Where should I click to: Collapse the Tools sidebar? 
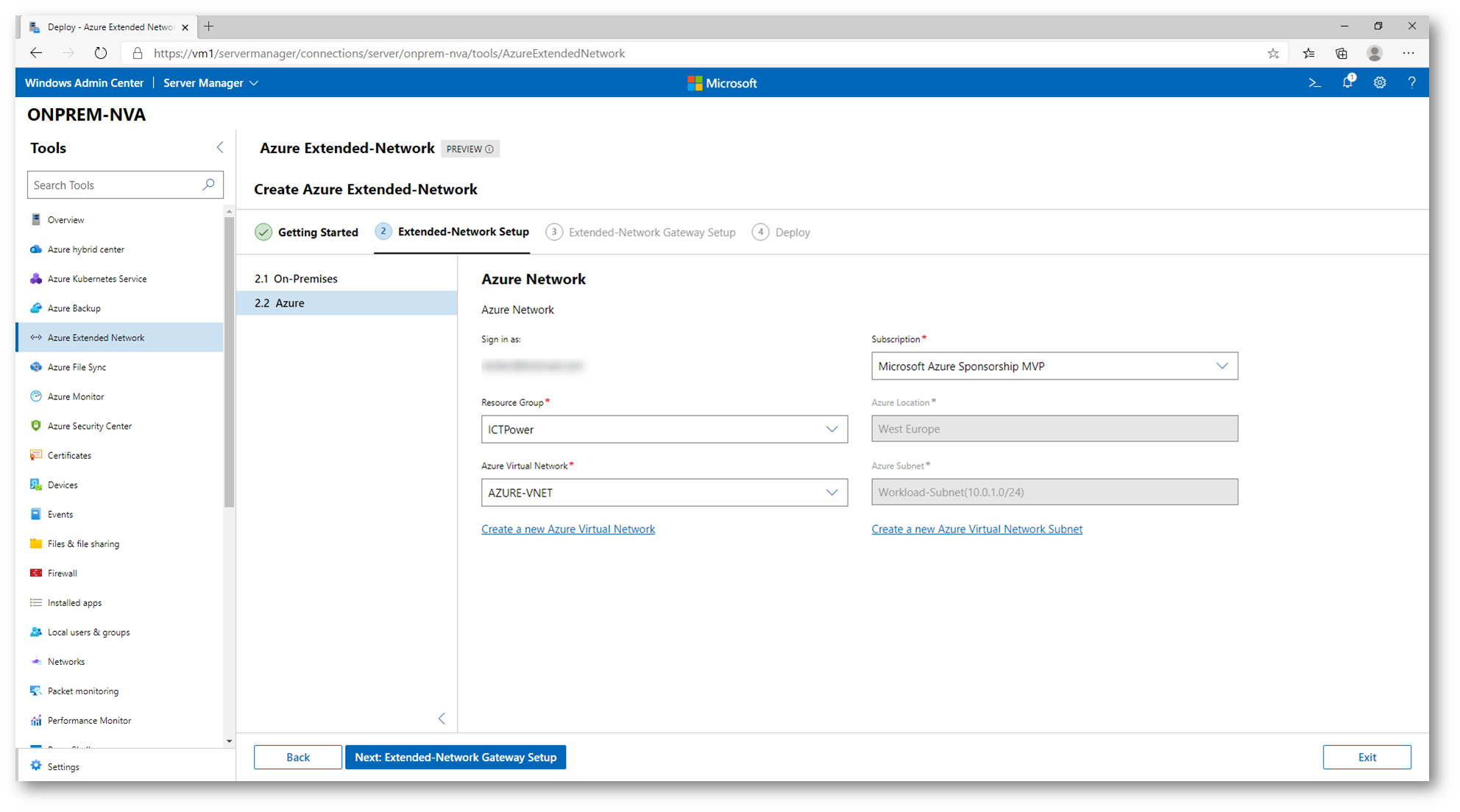[220, 148]
